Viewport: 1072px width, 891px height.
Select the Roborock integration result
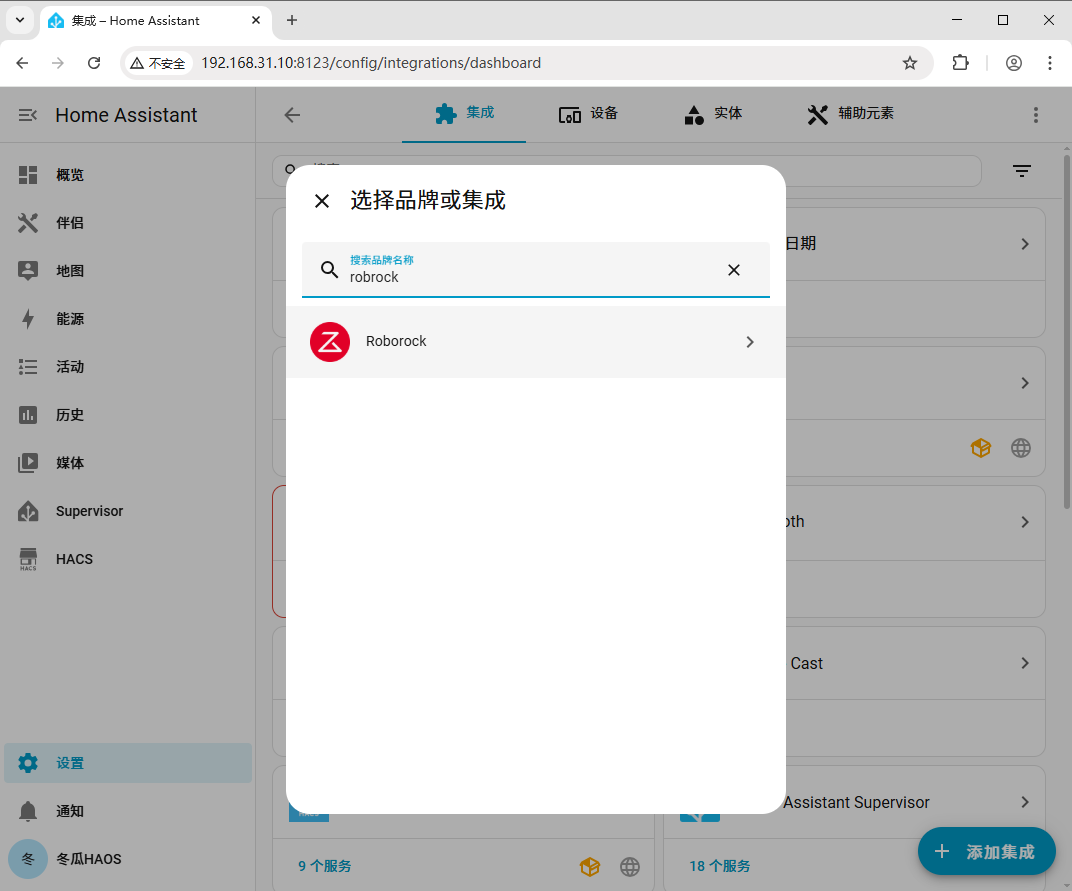[x=536, y=342]
